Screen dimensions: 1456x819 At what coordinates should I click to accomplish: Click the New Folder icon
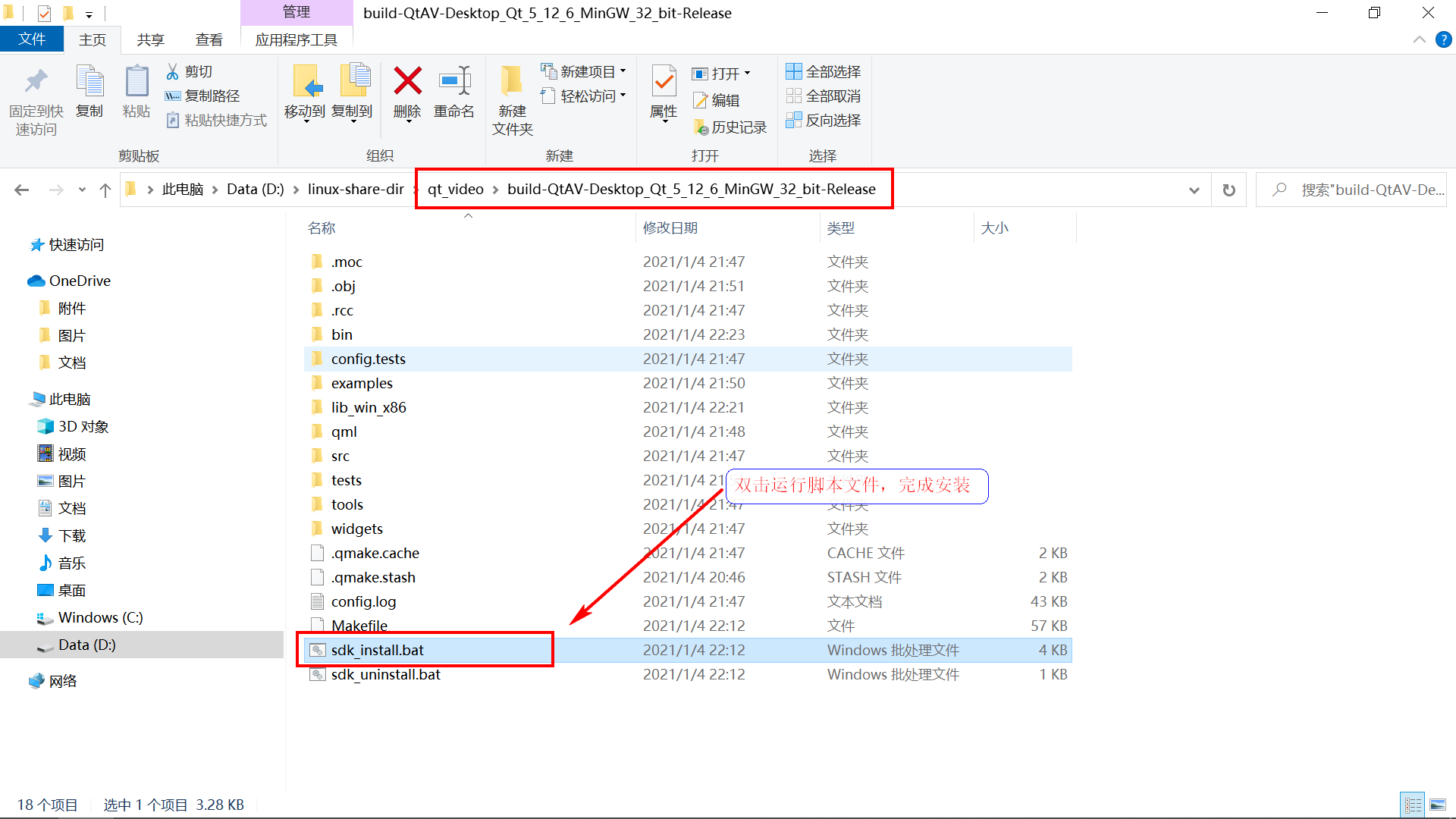coord(512,82)
